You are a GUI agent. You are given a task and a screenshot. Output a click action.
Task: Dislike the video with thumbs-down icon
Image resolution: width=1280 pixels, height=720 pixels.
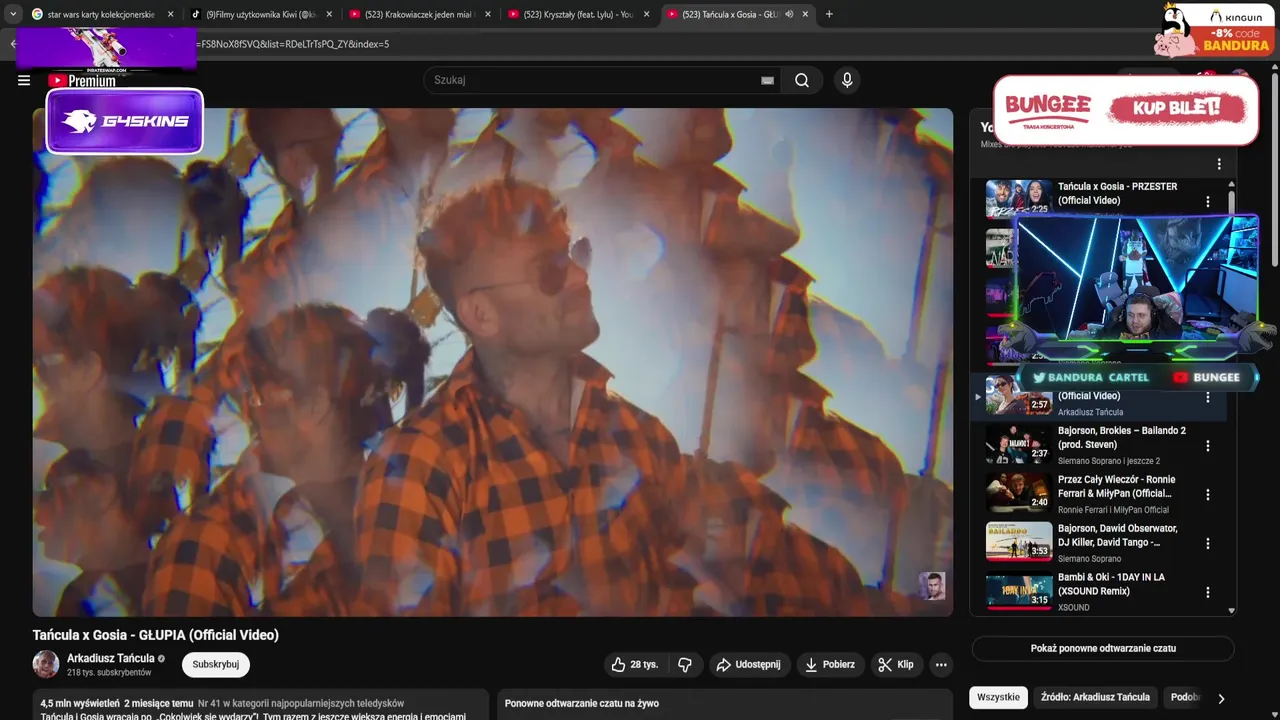click(x=685, y=664)
